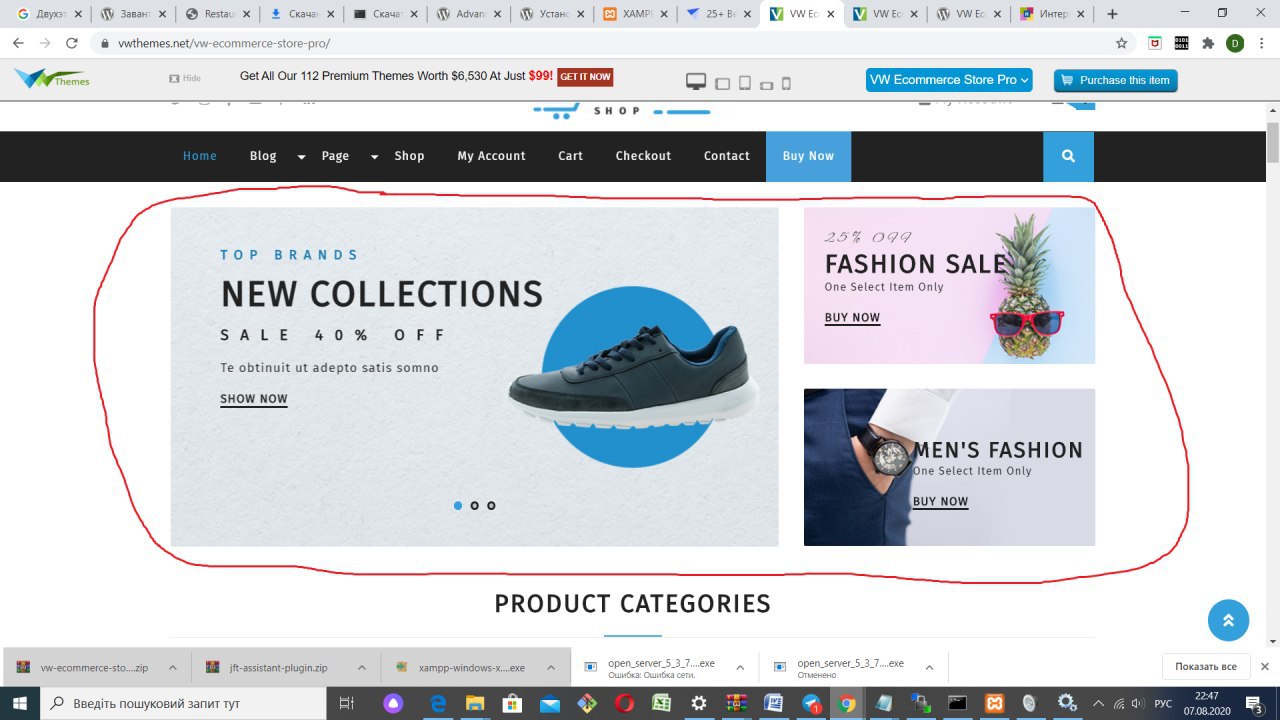Open the Checkout menu item
Image resolution: width=1280 pixels, height=720 pixels.
643,156
